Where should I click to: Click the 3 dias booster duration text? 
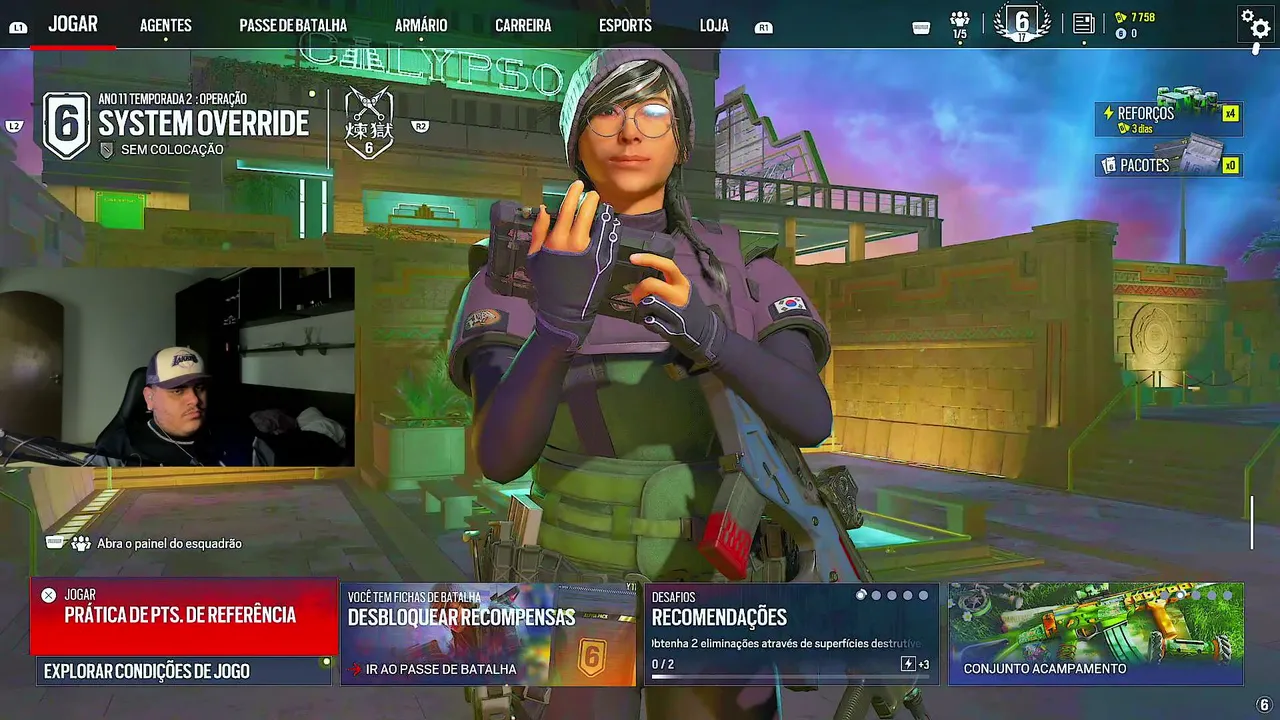1142,129
